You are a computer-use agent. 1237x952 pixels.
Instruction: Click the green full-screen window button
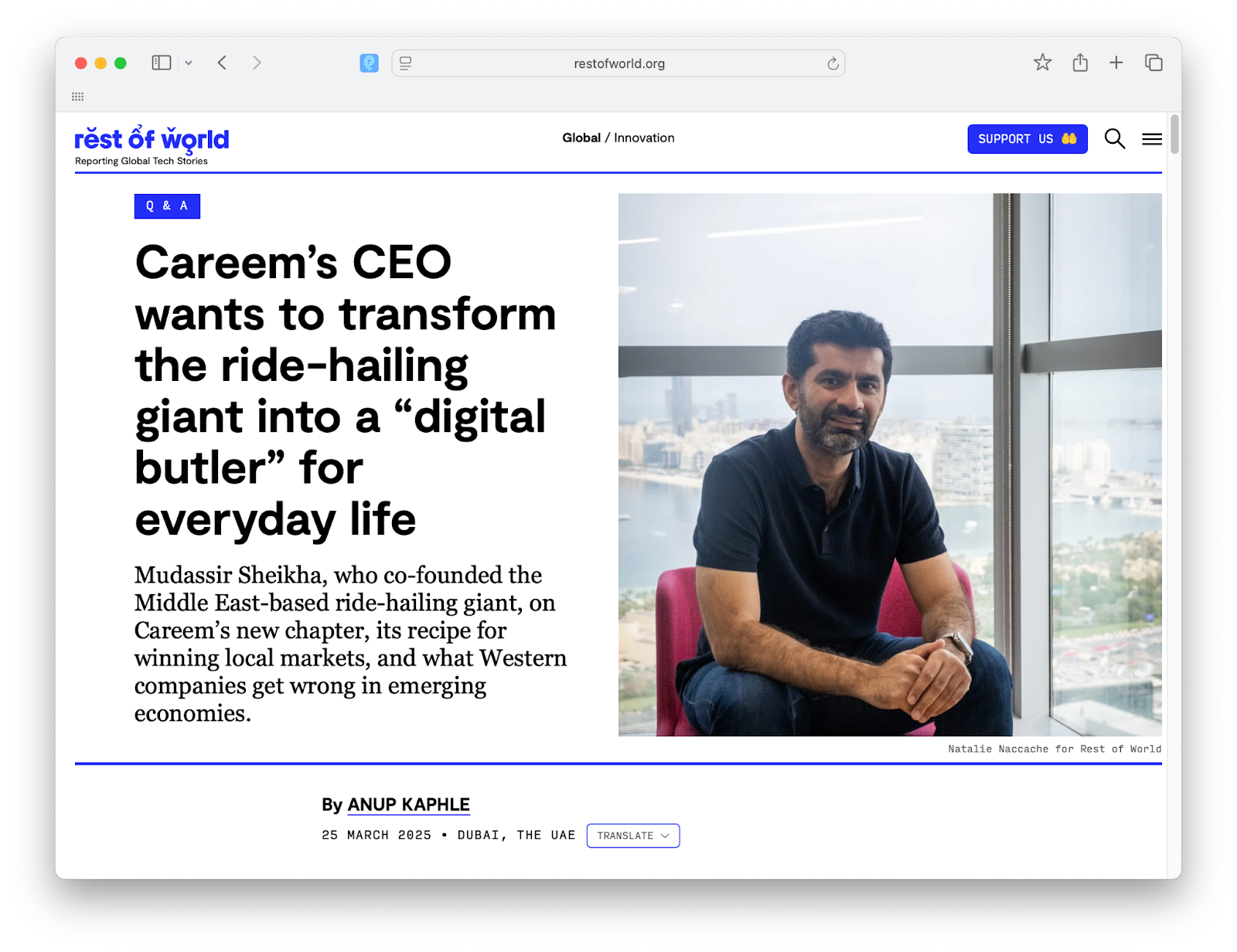tap(121, 63)
